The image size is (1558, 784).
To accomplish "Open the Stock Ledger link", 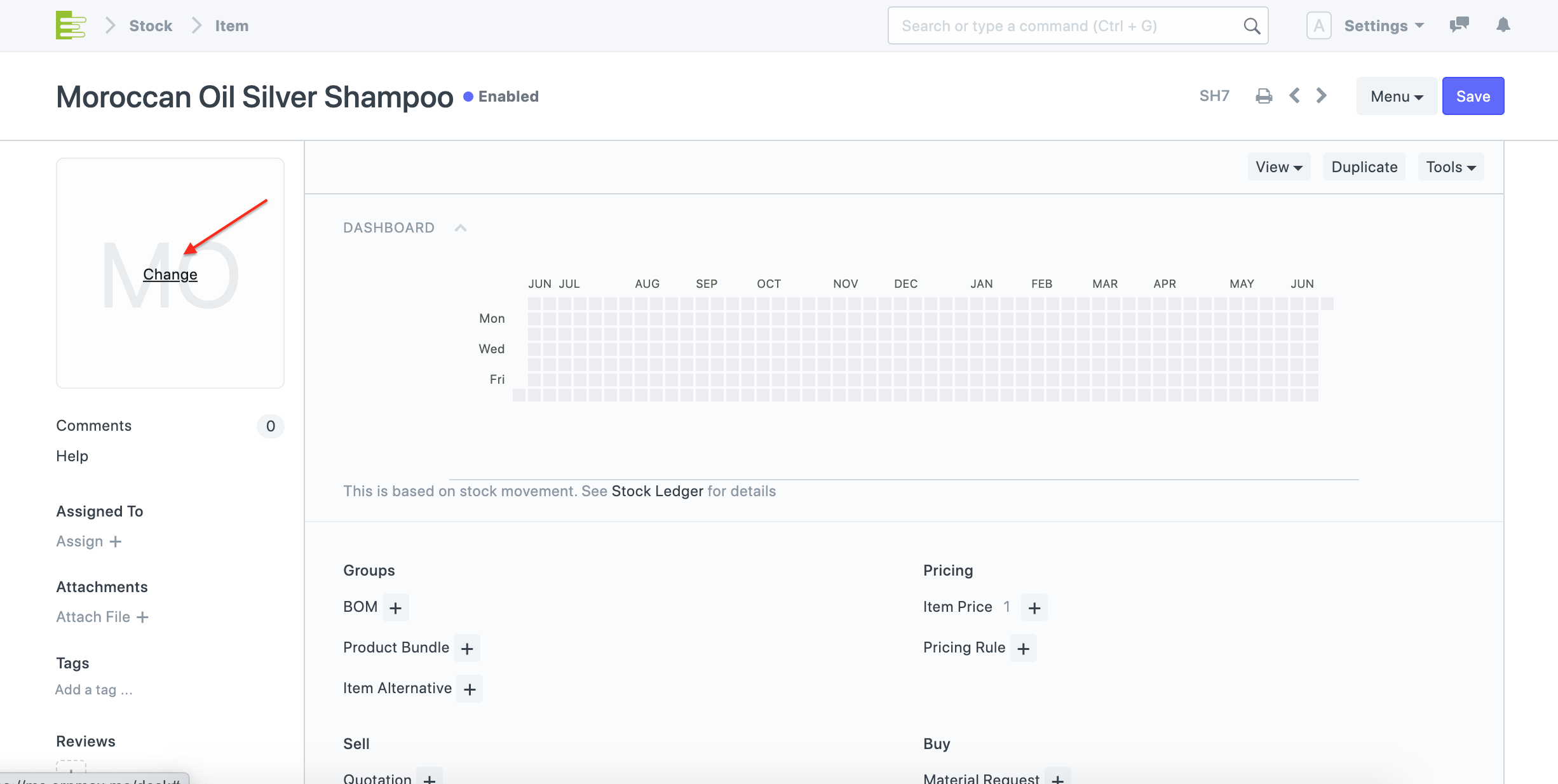I will pos(657,491).
